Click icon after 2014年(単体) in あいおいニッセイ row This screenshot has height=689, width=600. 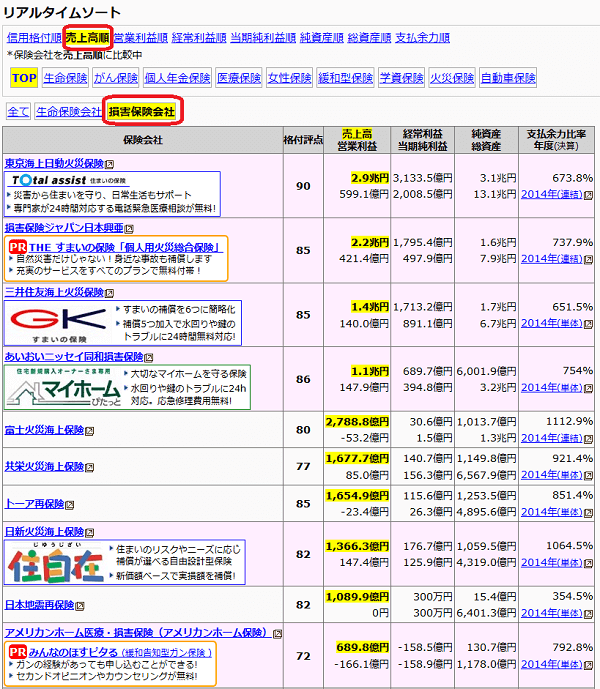coord(588,388)
